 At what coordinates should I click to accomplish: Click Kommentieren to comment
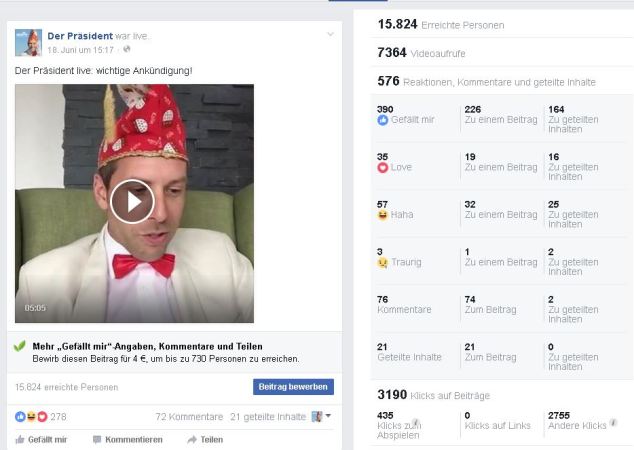tap(127, 439)
